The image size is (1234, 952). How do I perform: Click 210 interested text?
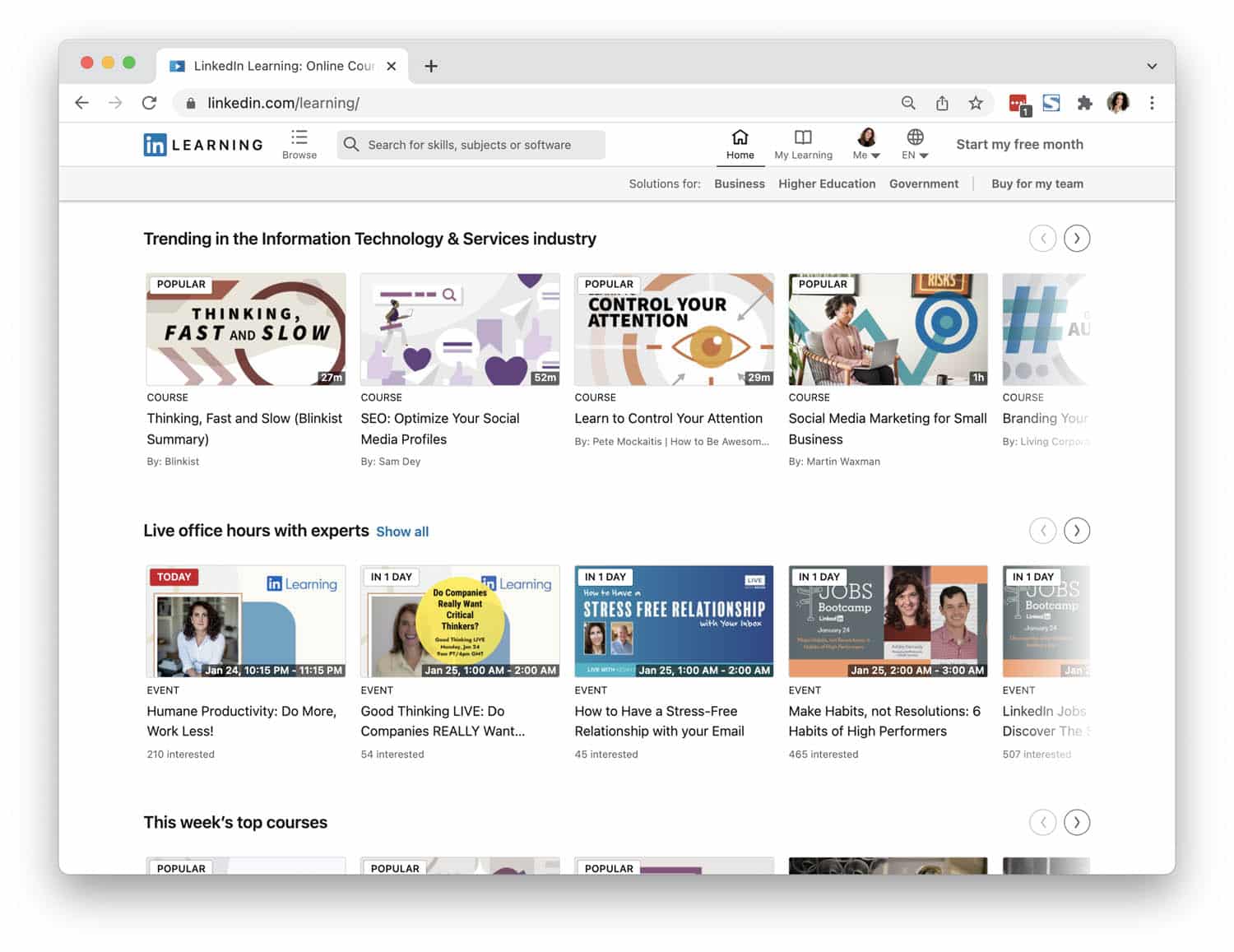181,754
